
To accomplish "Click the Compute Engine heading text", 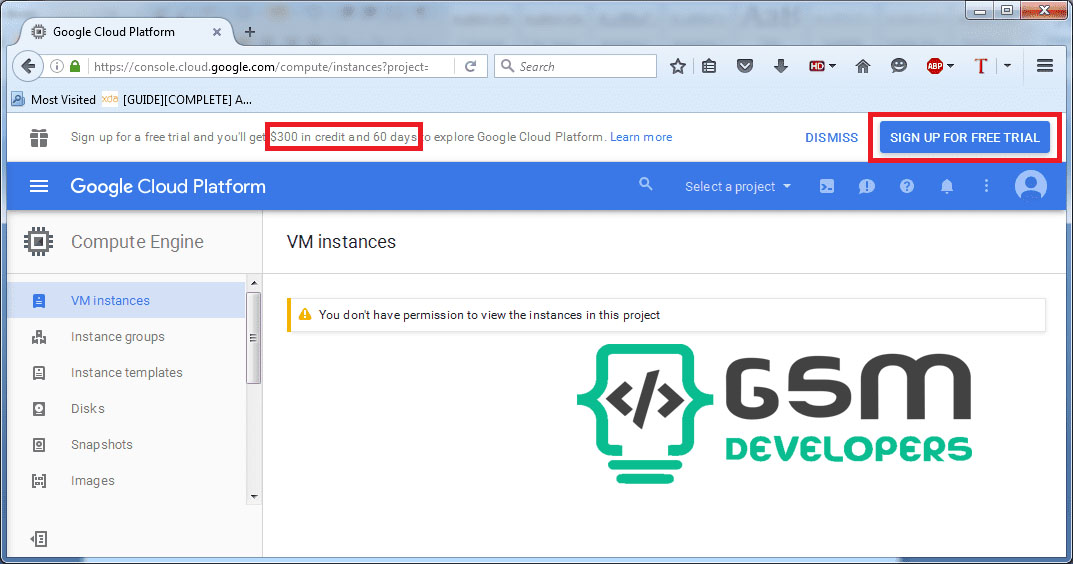I will tap(137, 242).
